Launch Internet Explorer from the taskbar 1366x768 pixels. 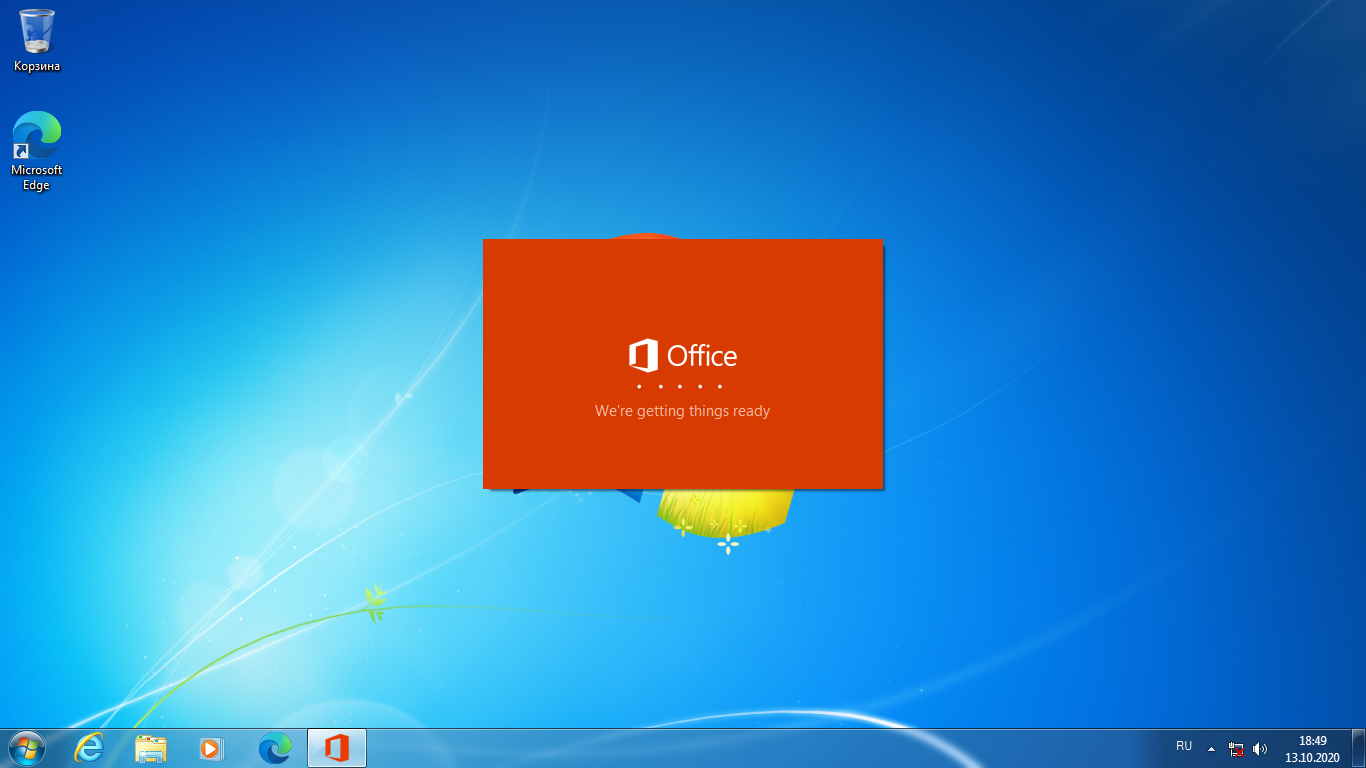coord(89,748)
